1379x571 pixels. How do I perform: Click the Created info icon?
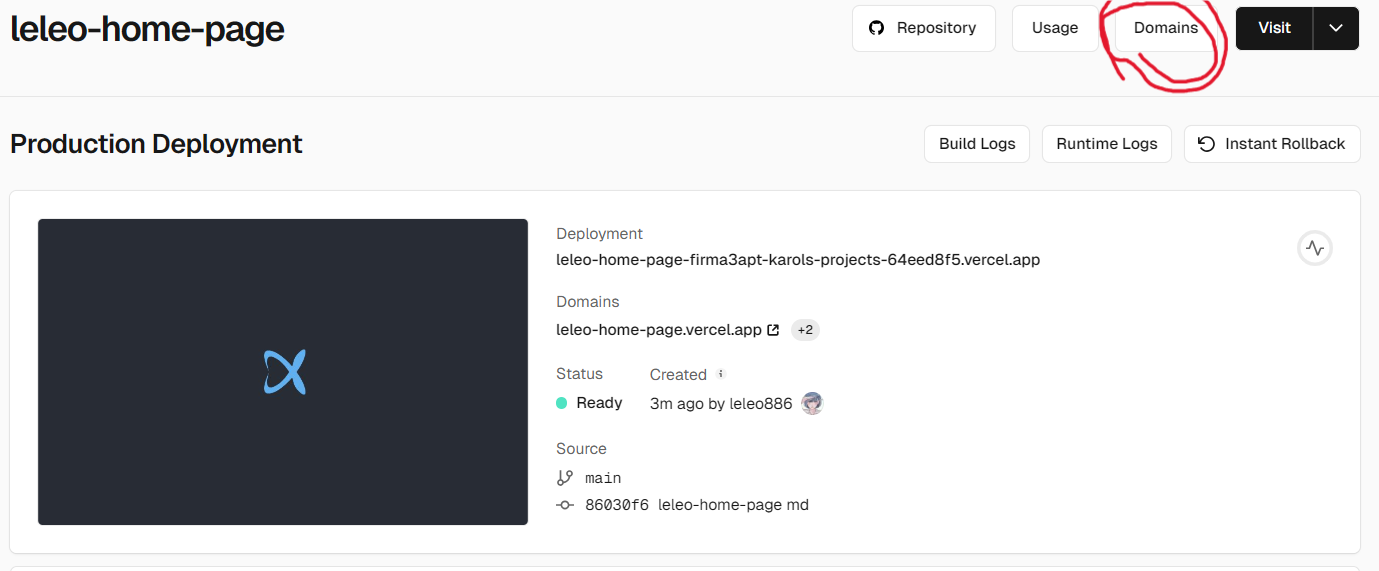click(721, 374)
